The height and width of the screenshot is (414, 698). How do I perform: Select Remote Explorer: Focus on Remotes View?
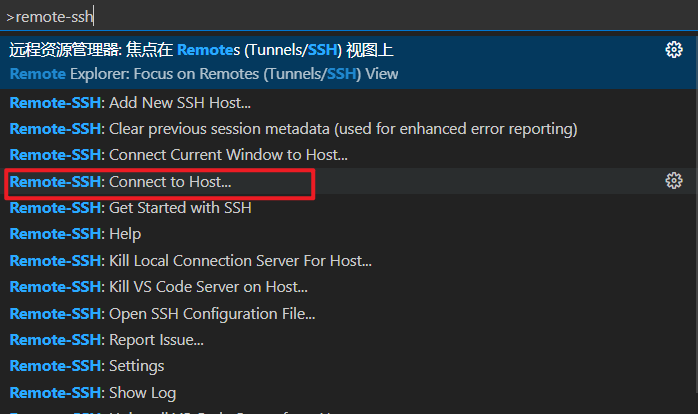coord(348,62)
